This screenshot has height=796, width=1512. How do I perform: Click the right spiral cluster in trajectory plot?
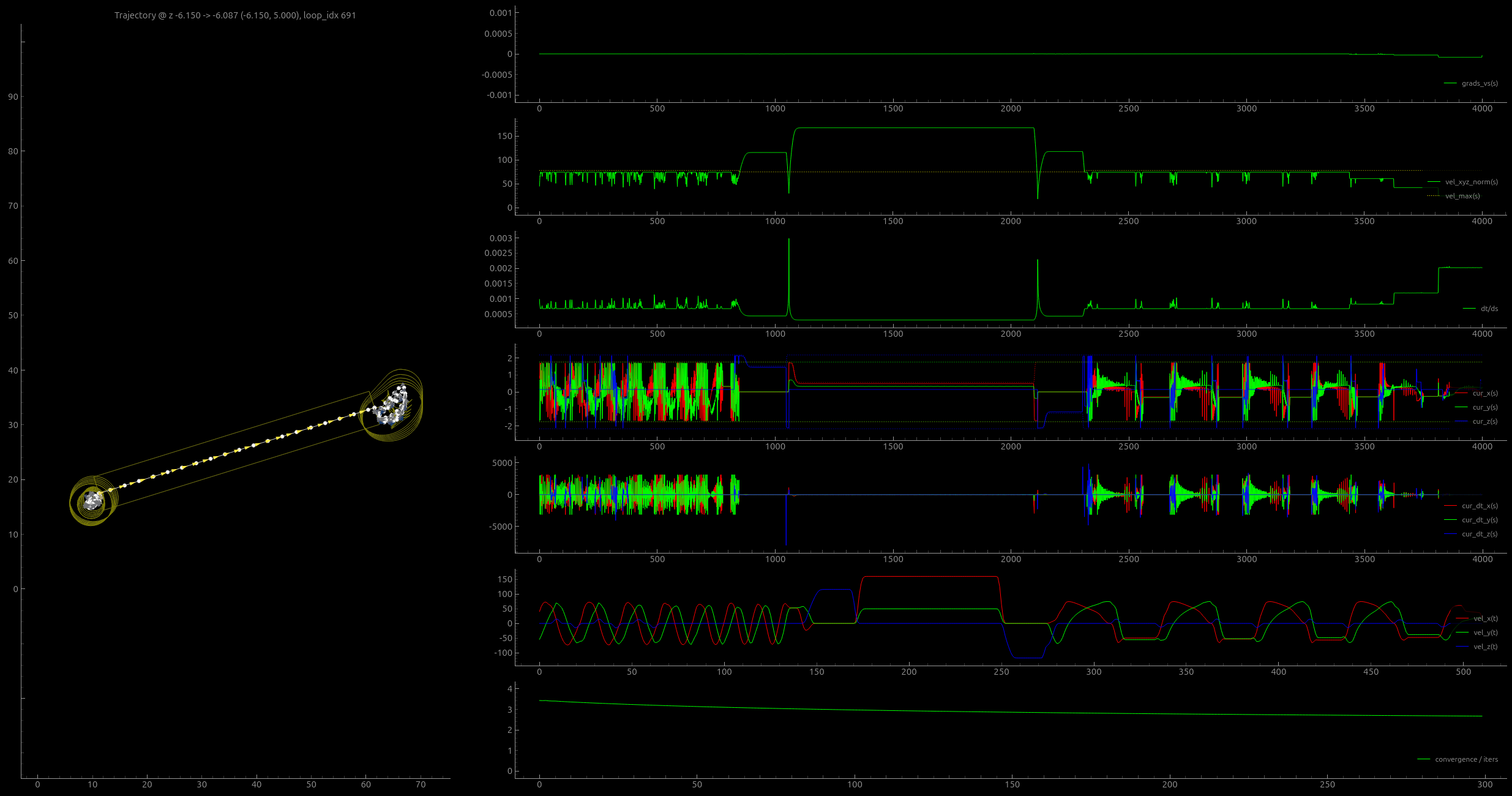pos(393,405)
